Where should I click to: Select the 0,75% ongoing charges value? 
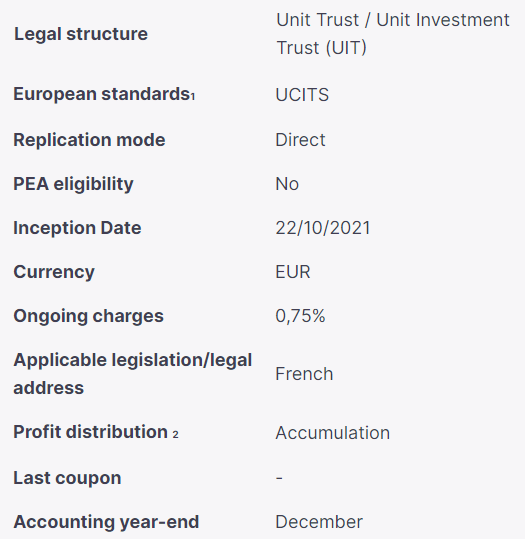(x=300, y=316)
